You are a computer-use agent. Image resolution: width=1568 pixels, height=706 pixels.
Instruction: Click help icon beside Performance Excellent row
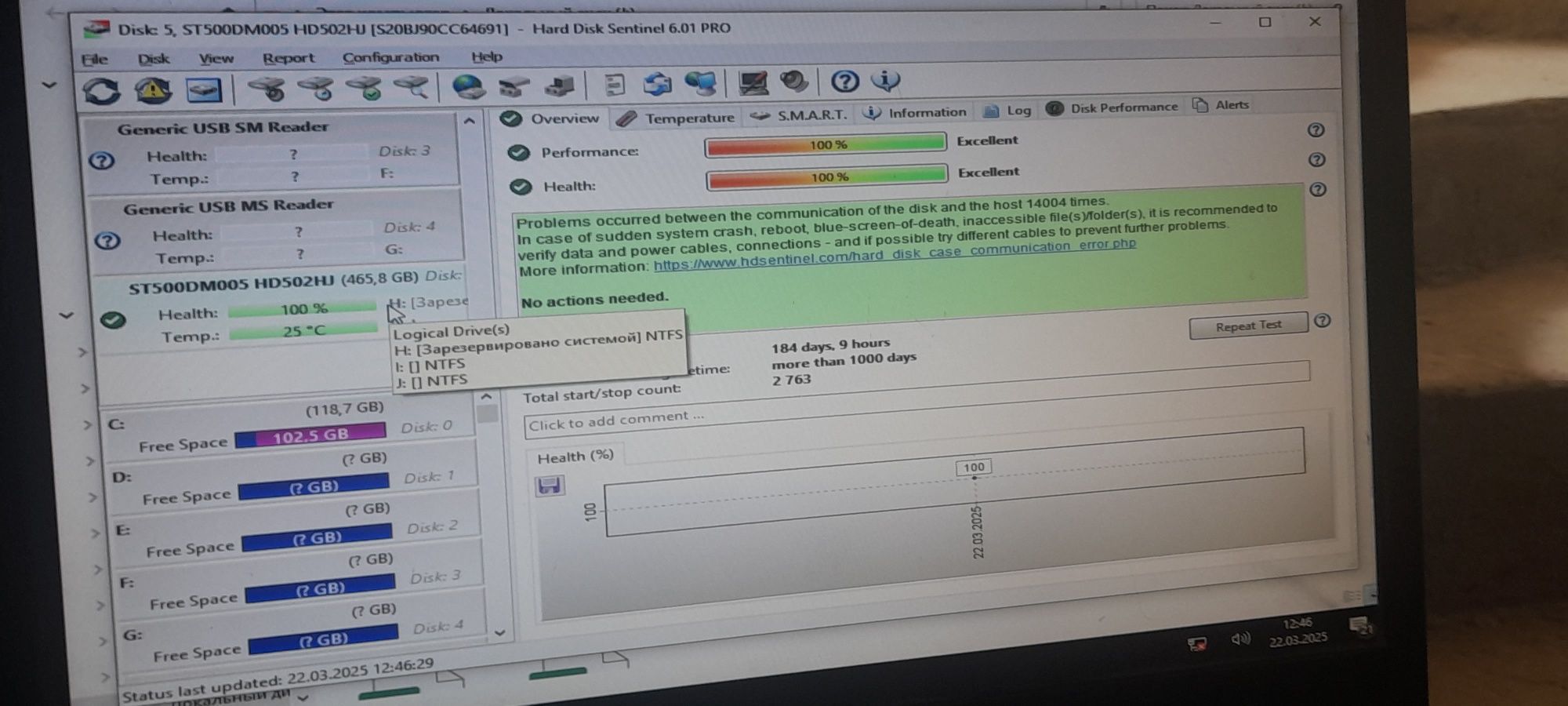1316,130
